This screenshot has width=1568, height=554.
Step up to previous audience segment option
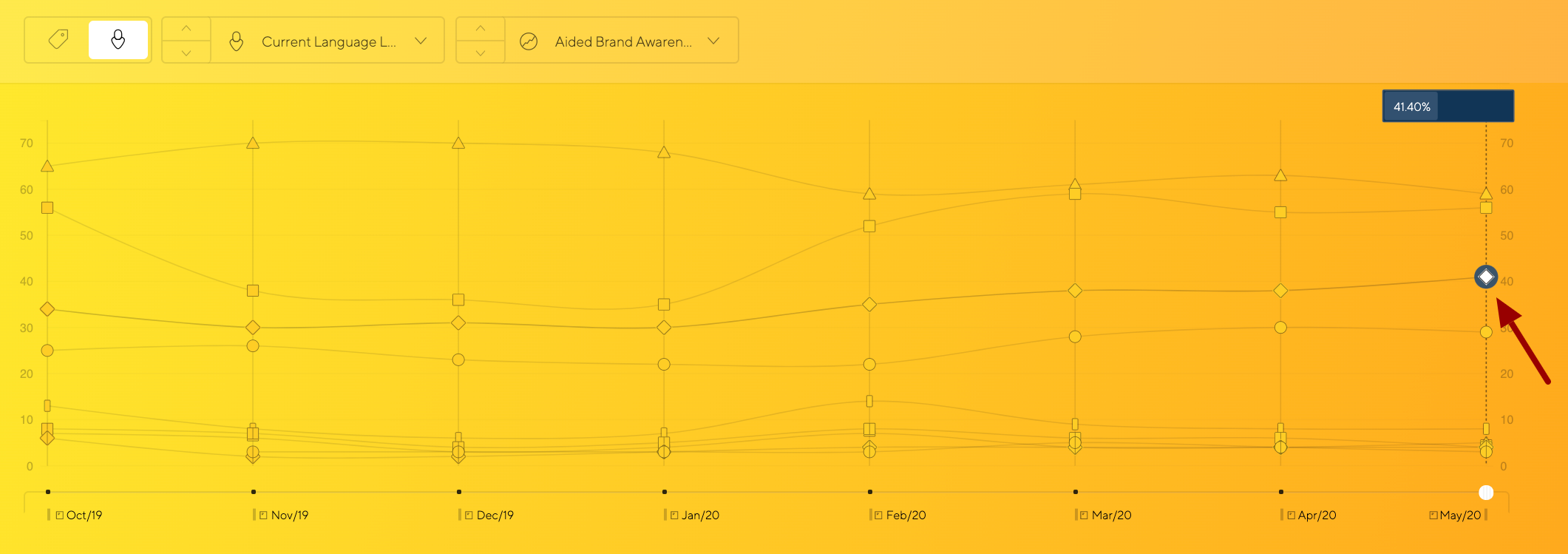point(186,29)
